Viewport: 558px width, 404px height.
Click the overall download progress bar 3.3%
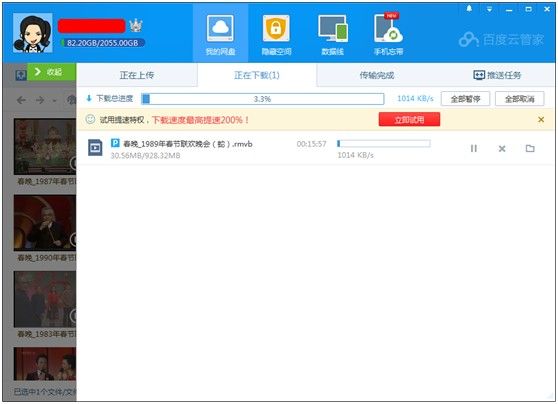coord(263,99)
